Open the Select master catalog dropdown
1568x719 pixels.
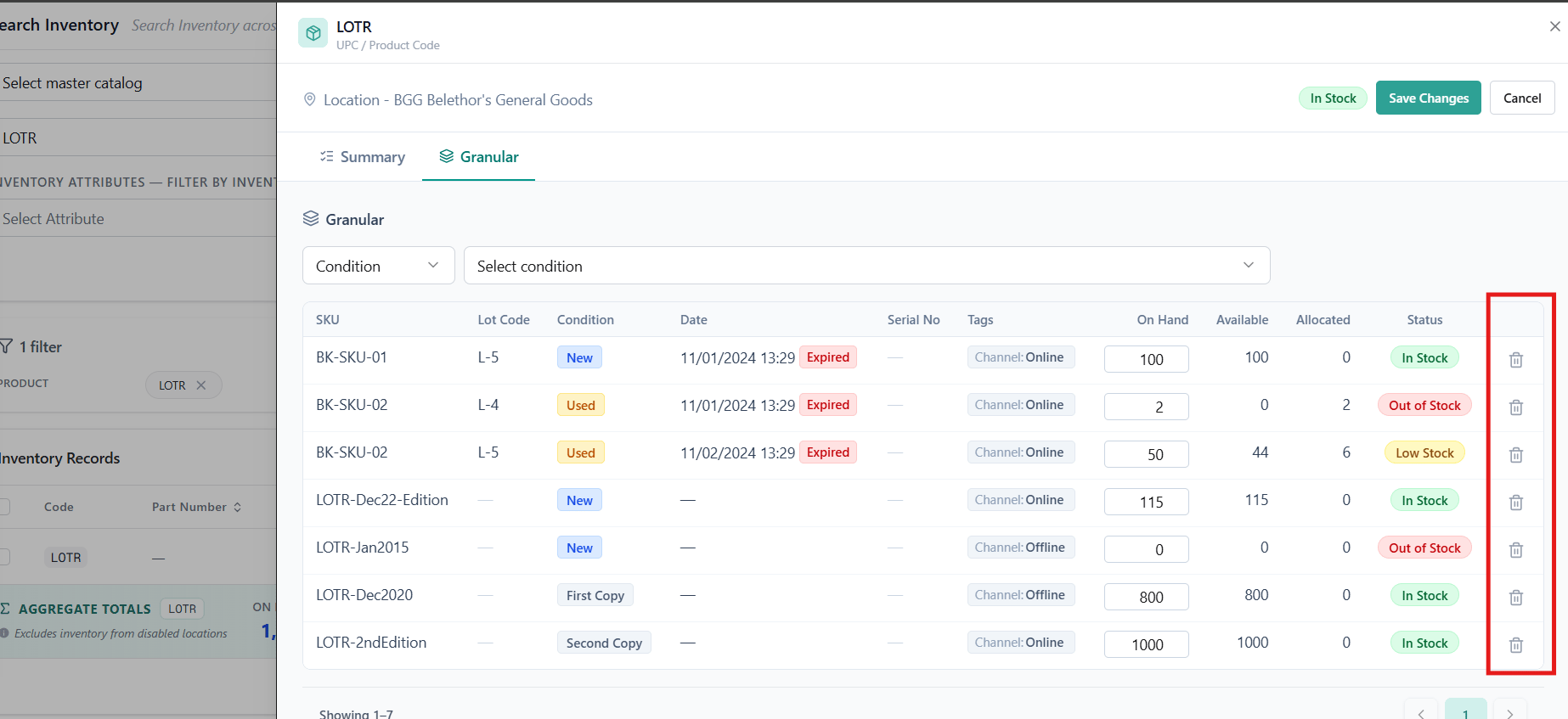[136, 83]
